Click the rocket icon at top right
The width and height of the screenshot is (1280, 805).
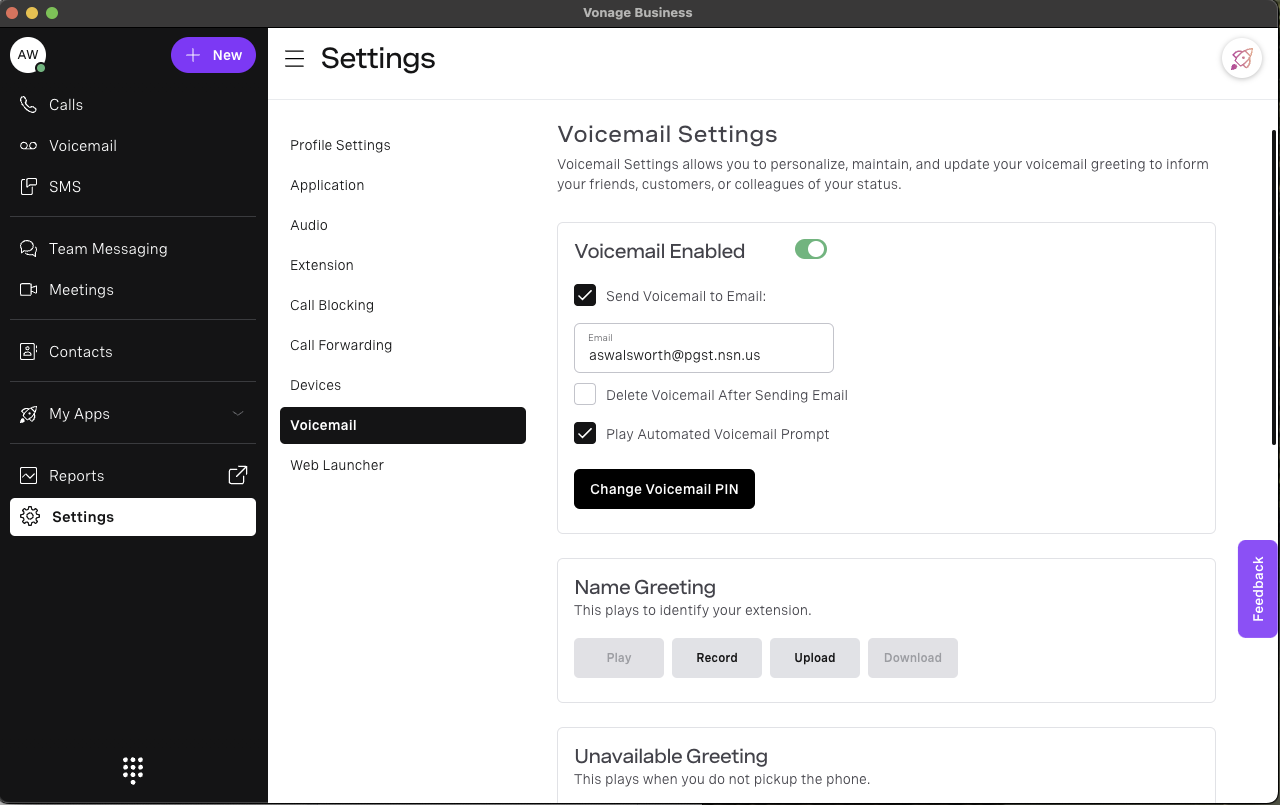coord(1241,59)
